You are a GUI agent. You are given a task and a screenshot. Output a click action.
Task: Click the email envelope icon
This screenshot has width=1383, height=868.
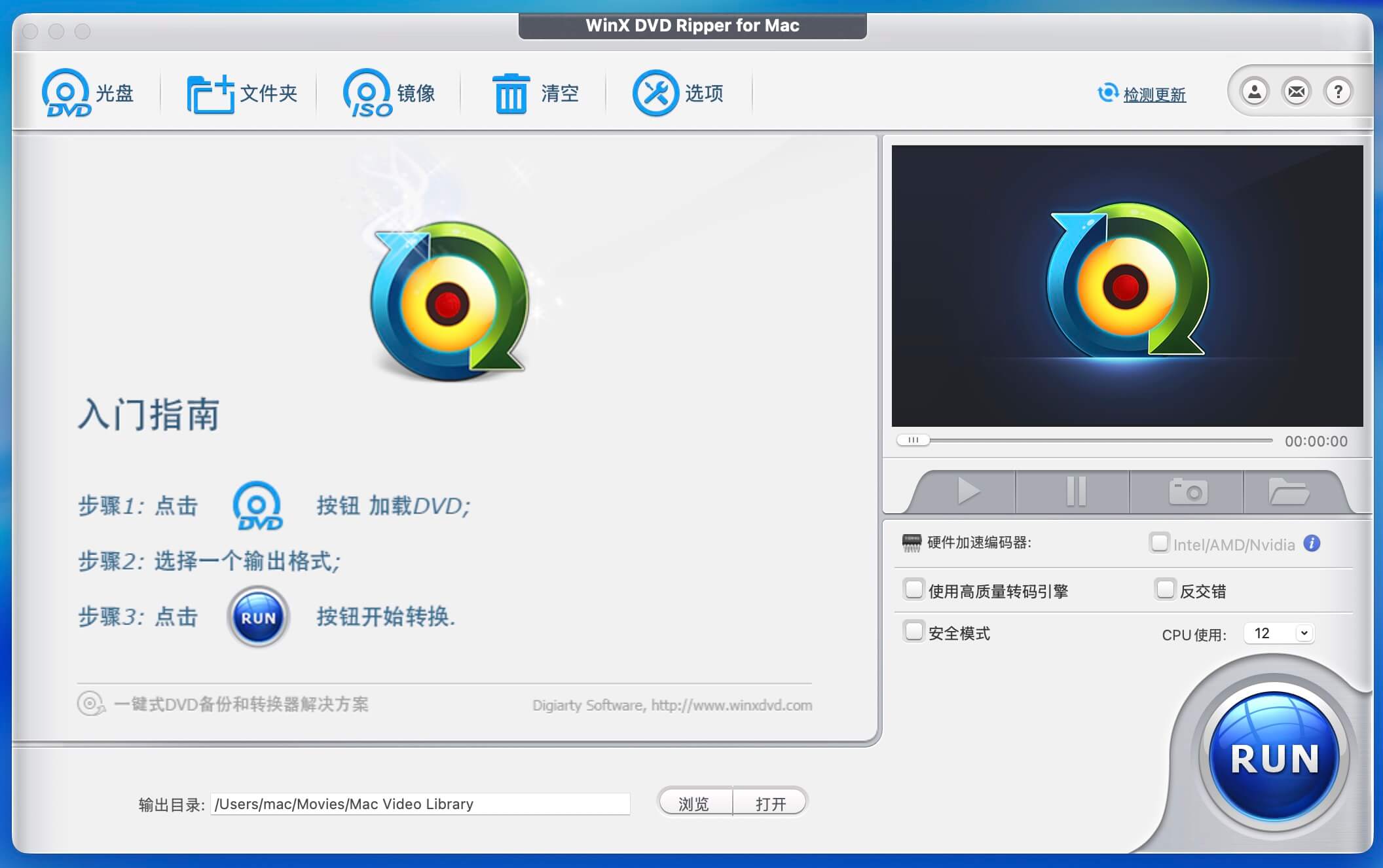pos(1296,92)
